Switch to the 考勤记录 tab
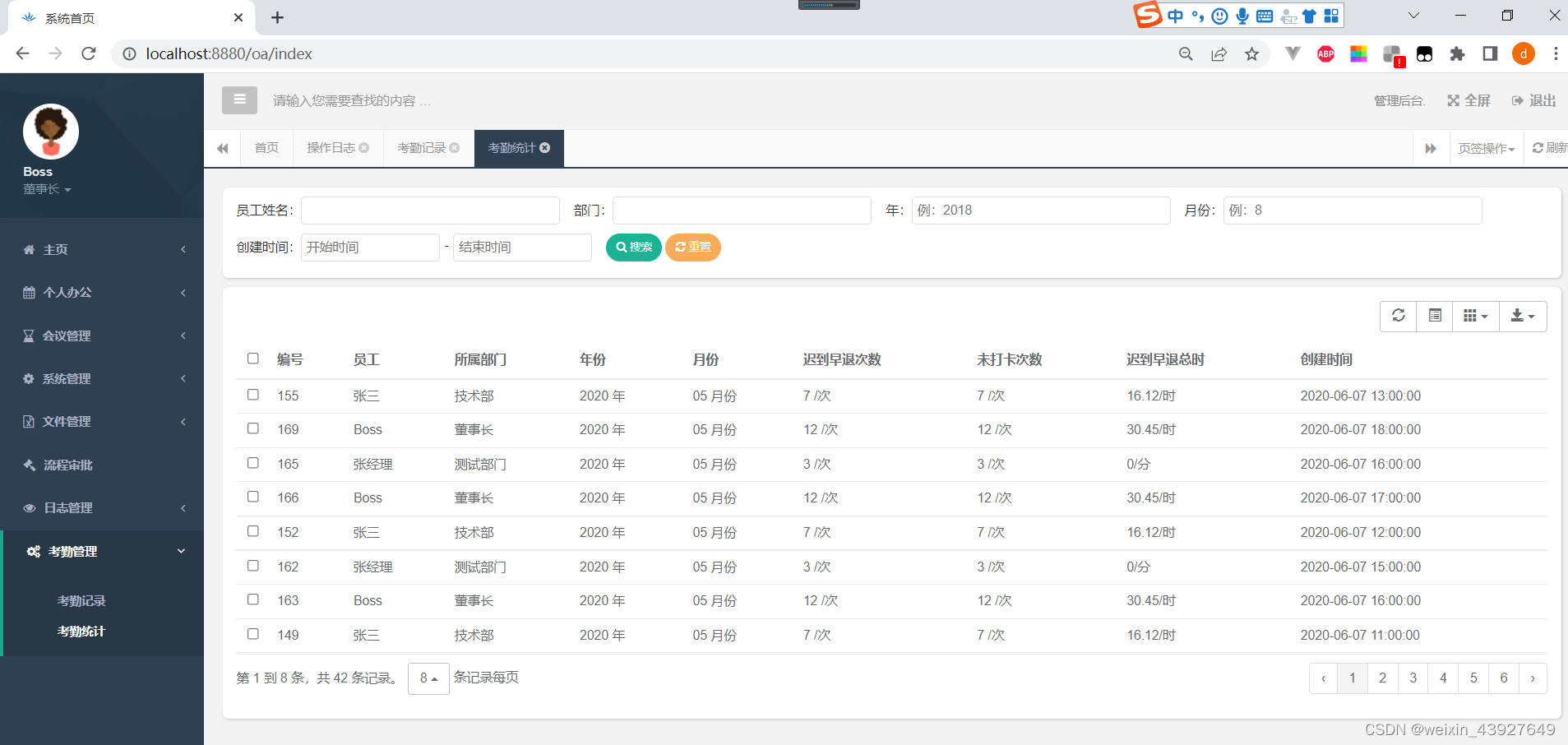Image resolution: width=1568 pixels, height=745 pixels. 422,147
